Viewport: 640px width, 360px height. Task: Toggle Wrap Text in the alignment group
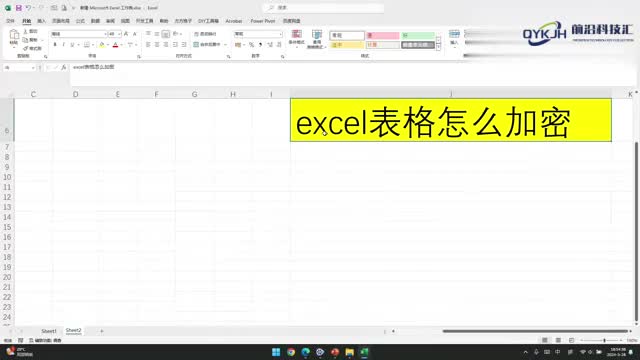pyautogui.click(x=205, y=34)
